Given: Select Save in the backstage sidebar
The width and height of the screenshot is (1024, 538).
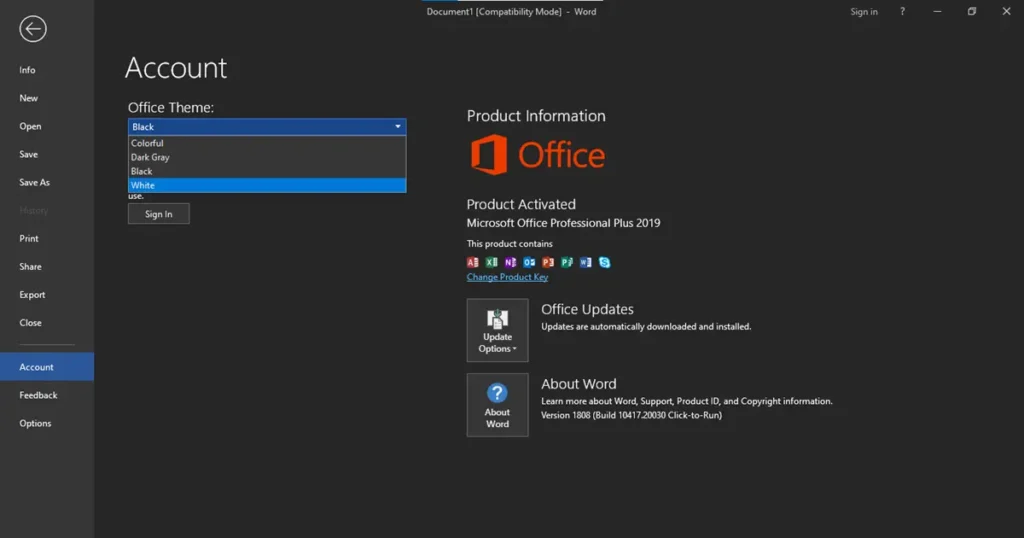Looking at the screenshot, I should 47,154.
